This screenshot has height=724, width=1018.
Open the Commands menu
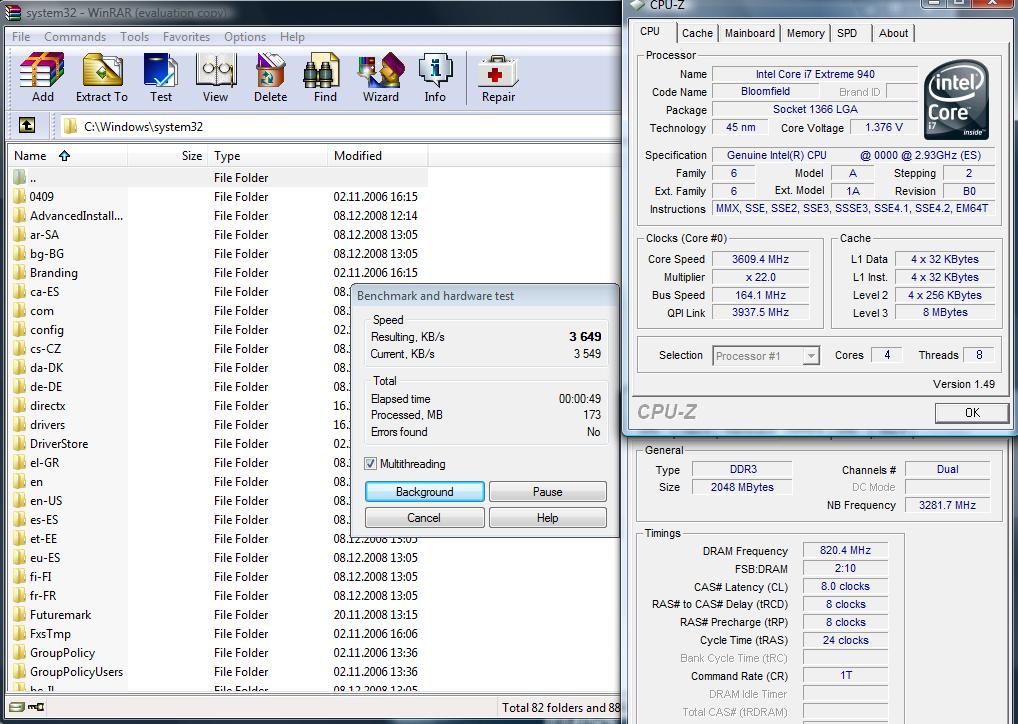tap(75, 37)
